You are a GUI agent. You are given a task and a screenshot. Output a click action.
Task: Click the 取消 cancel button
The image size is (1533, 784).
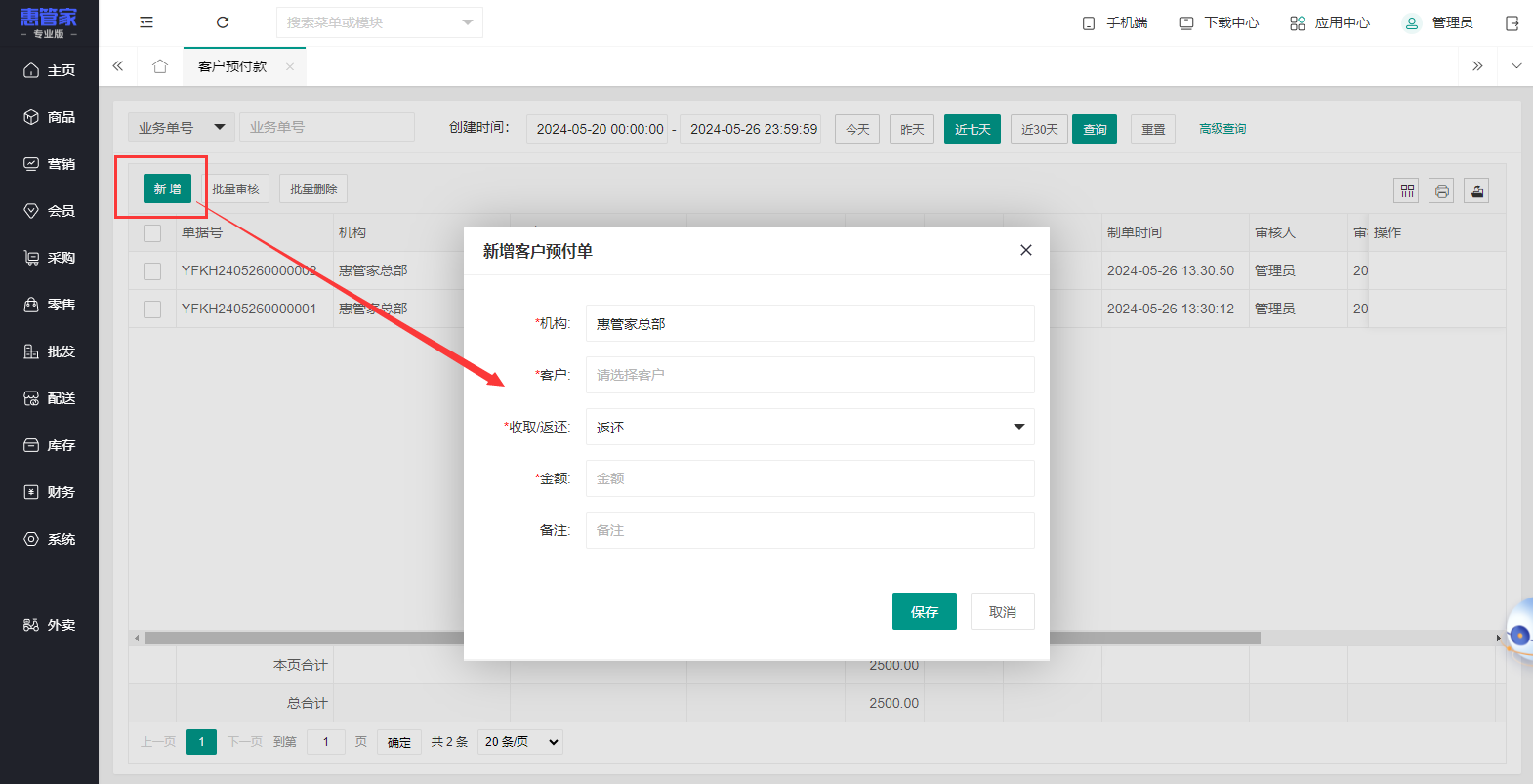[x=1003, y=611]
